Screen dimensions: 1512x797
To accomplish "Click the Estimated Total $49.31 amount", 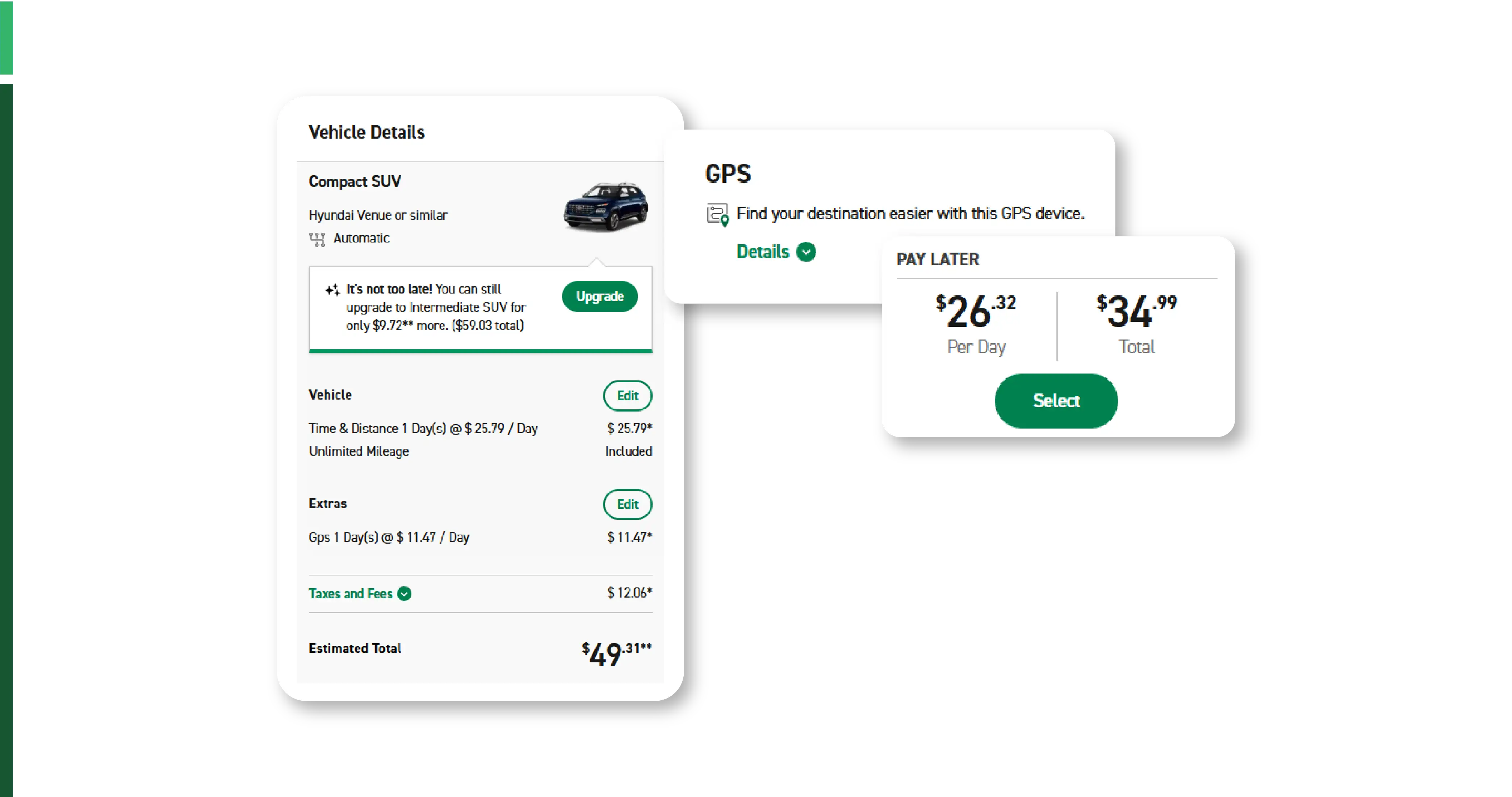I will (x=616, y=653).
